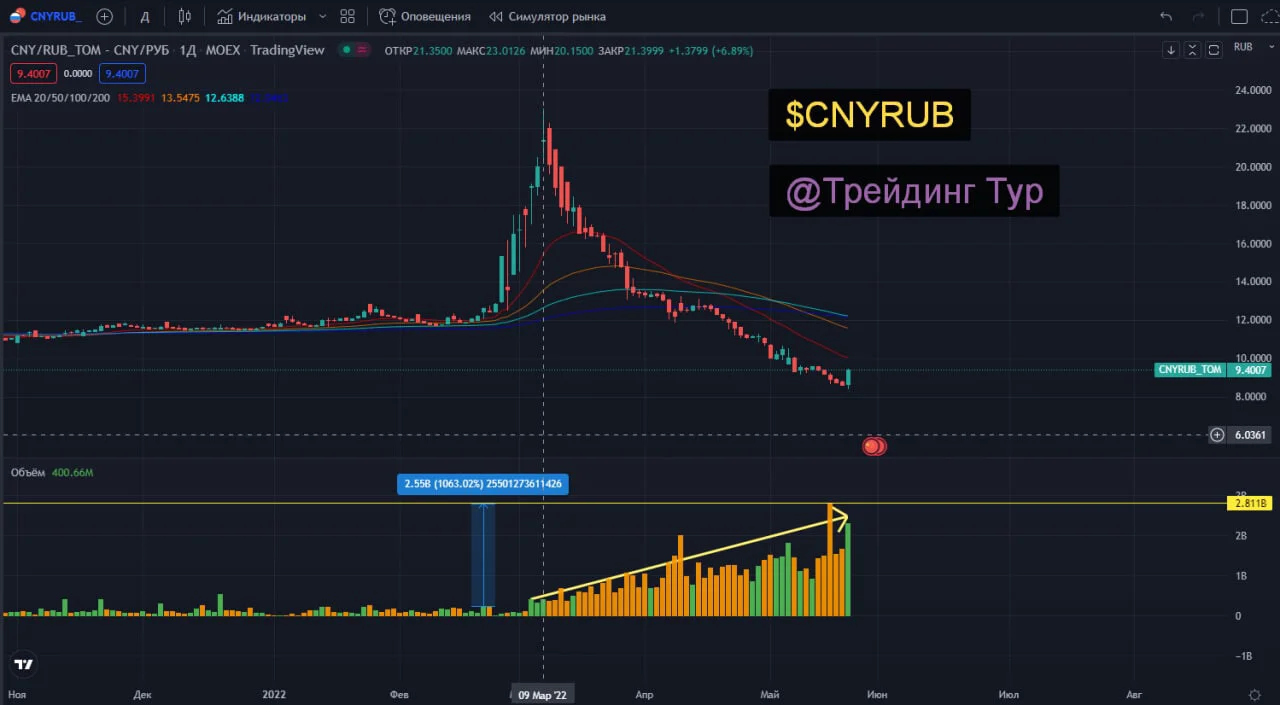This screenshot has width=1280, height=705.
Task: Expand the indicators favorites dropdown arrow
Action: (321, 16)
